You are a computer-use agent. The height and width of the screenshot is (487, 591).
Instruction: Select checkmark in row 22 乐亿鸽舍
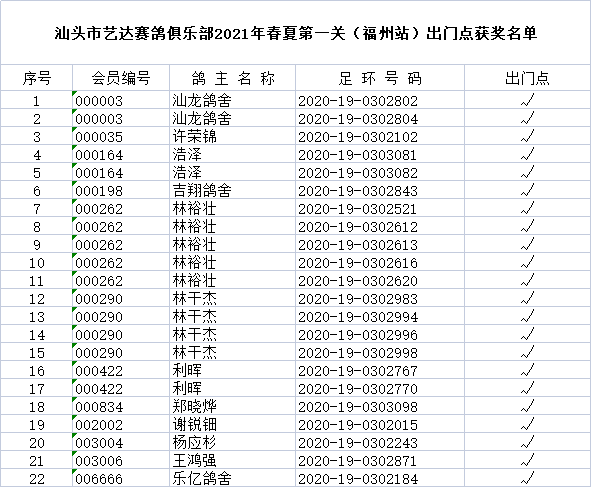[527, 478]
